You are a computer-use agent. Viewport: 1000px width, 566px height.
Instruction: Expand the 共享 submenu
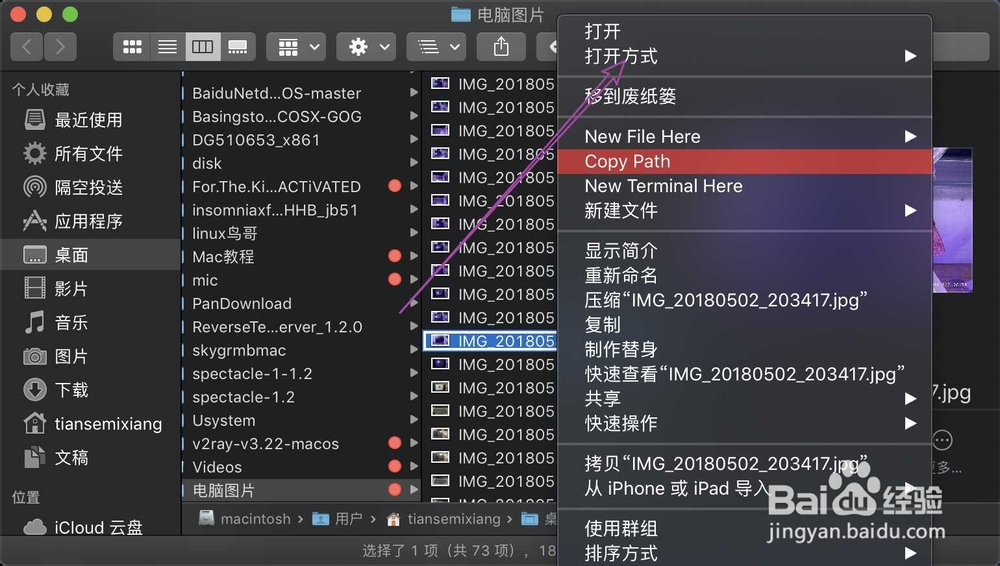coord(744,399)
